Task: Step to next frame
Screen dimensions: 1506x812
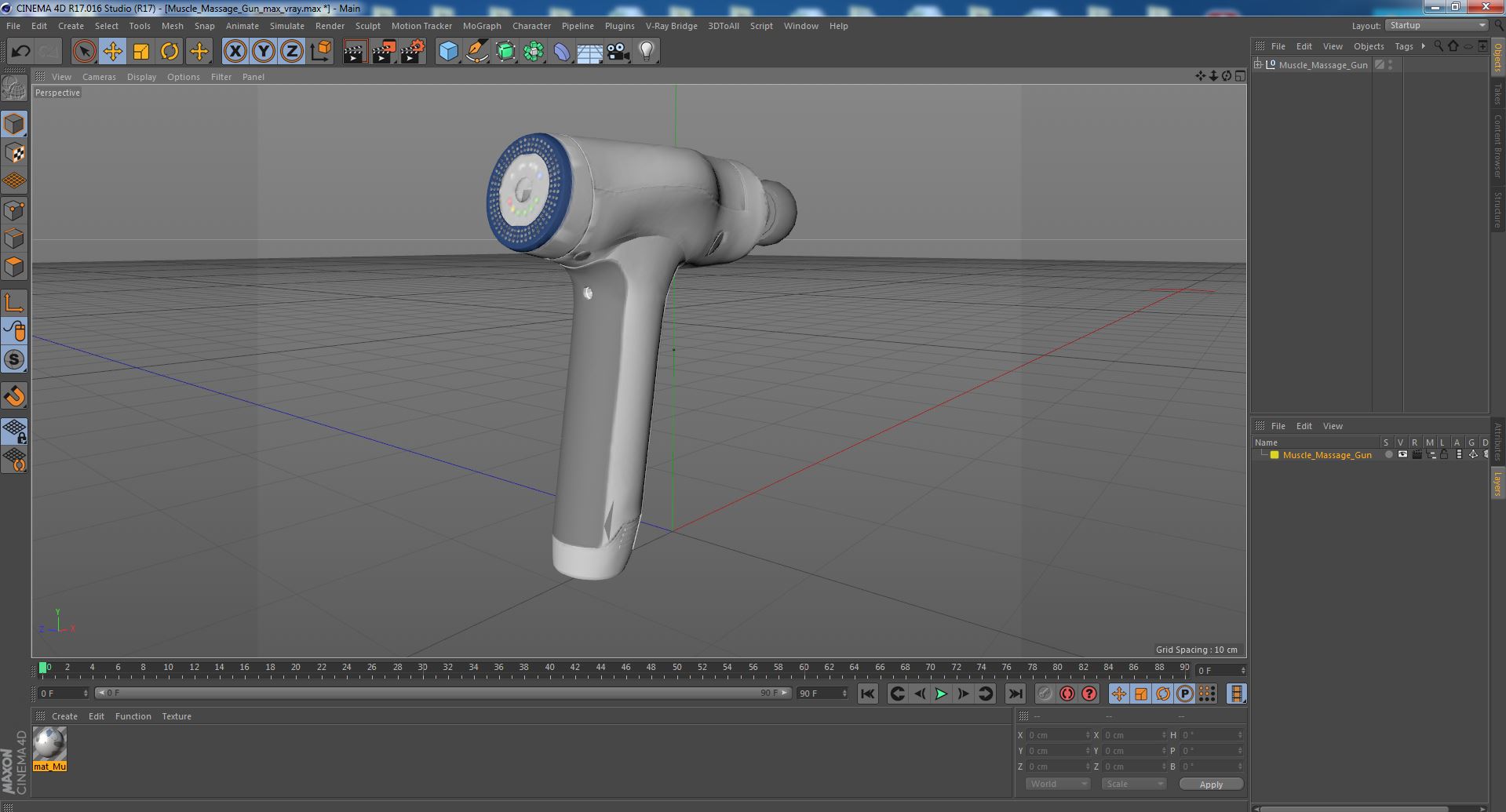Action: [963, 694]
